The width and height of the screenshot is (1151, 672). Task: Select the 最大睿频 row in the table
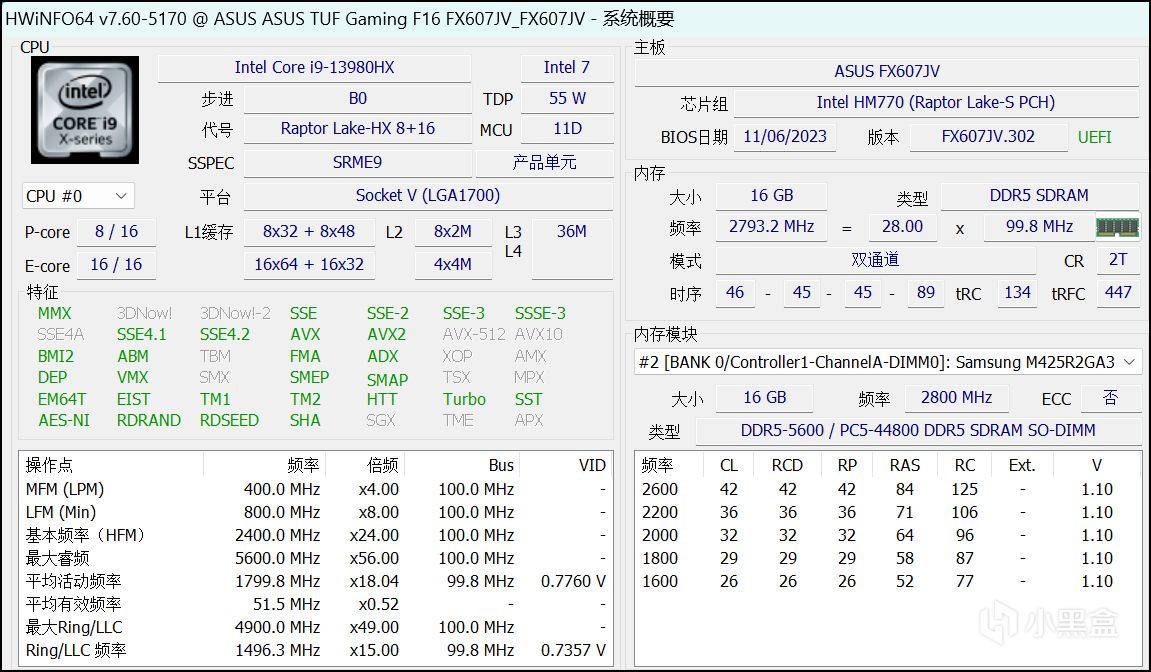pos(315,558)
